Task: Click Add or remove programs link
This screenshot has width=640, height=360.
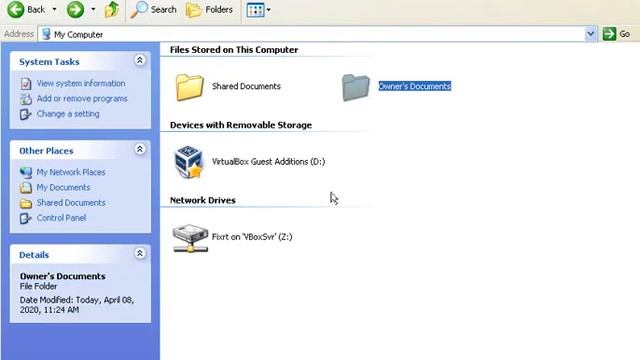Action: 82,98
